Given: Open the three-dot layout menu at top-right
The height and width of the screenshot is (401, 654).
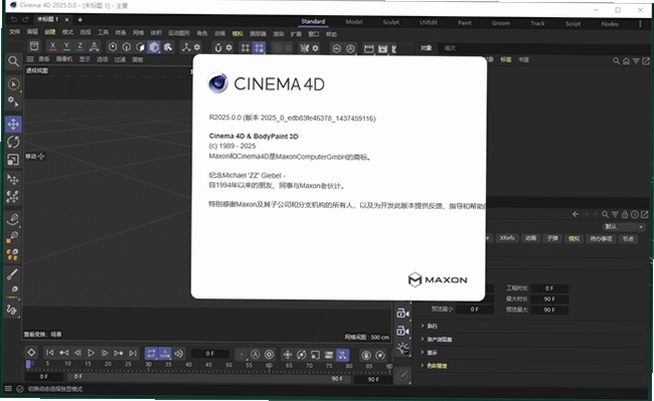Looking at the screenshot, I should point(640,24).
